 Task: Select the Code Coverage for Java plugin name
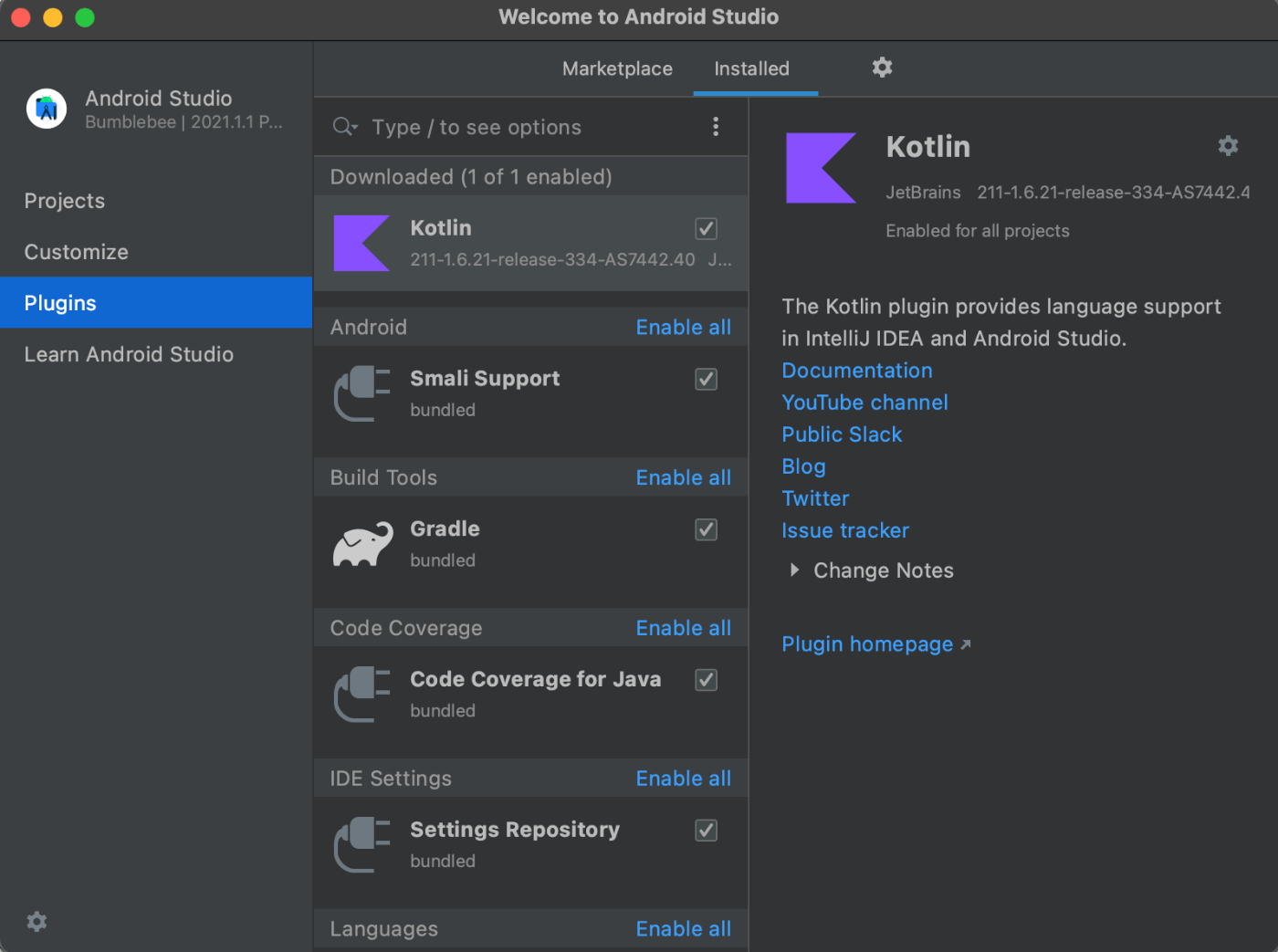pos(536,680)
